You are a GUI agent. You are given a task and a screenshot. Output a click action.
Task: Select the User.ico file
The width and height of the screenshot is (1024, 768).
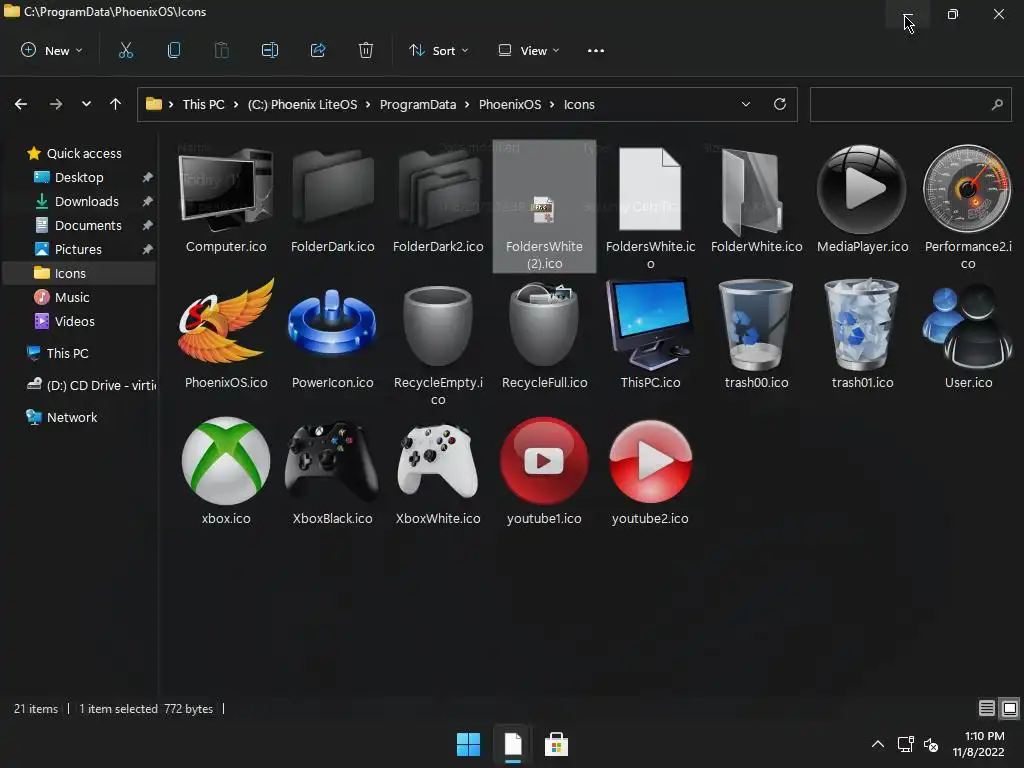tap(968, 334)
